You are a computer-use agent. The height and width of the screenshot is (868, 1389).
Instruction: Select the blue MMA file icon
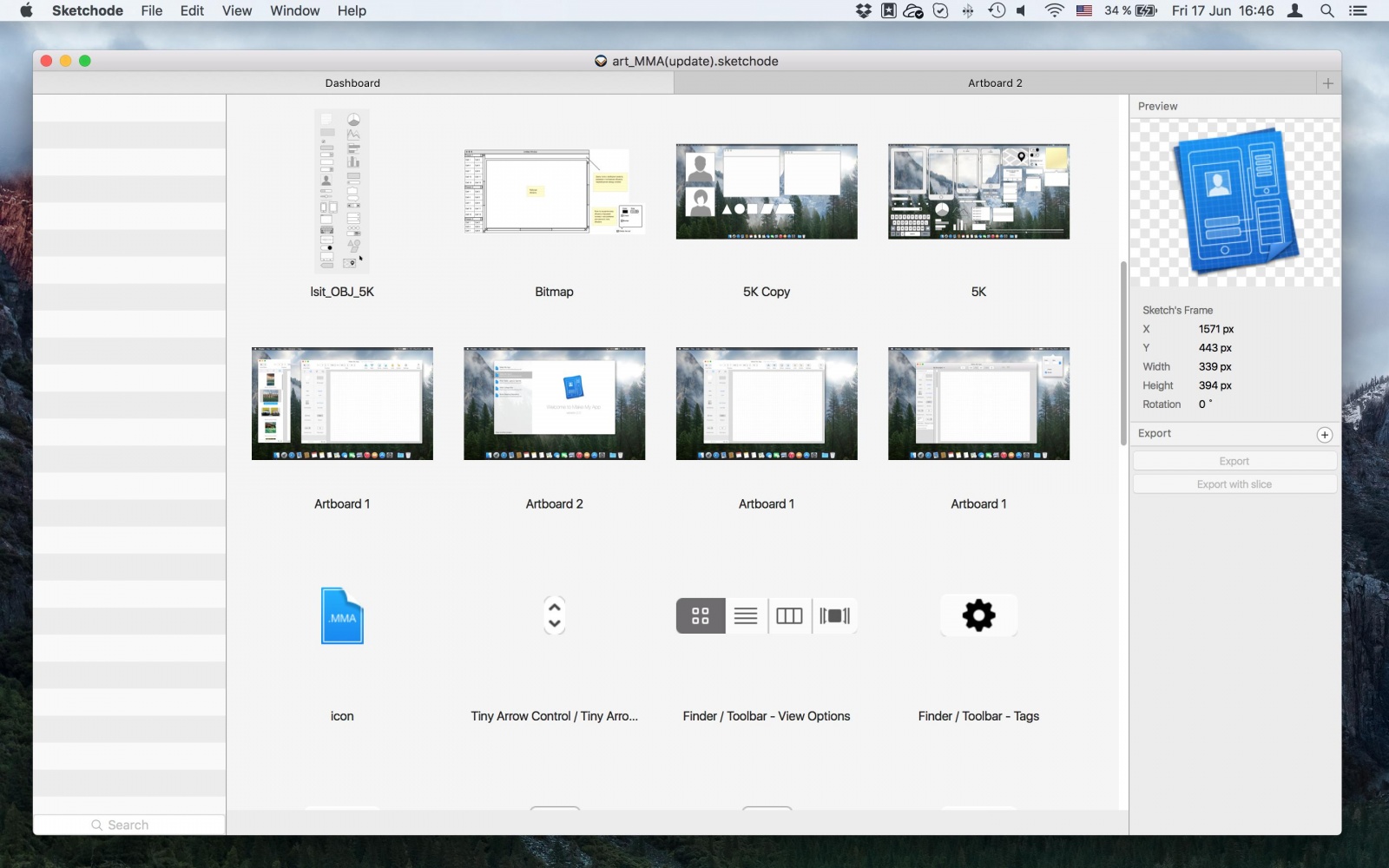[342, 616]
